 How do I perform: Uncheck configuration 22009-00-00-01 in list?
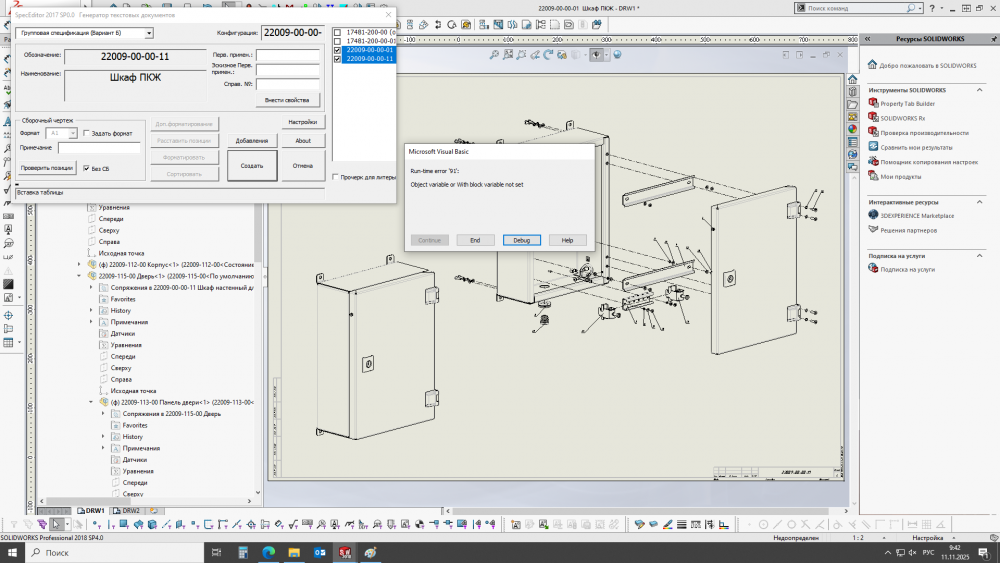click(338, 50)
